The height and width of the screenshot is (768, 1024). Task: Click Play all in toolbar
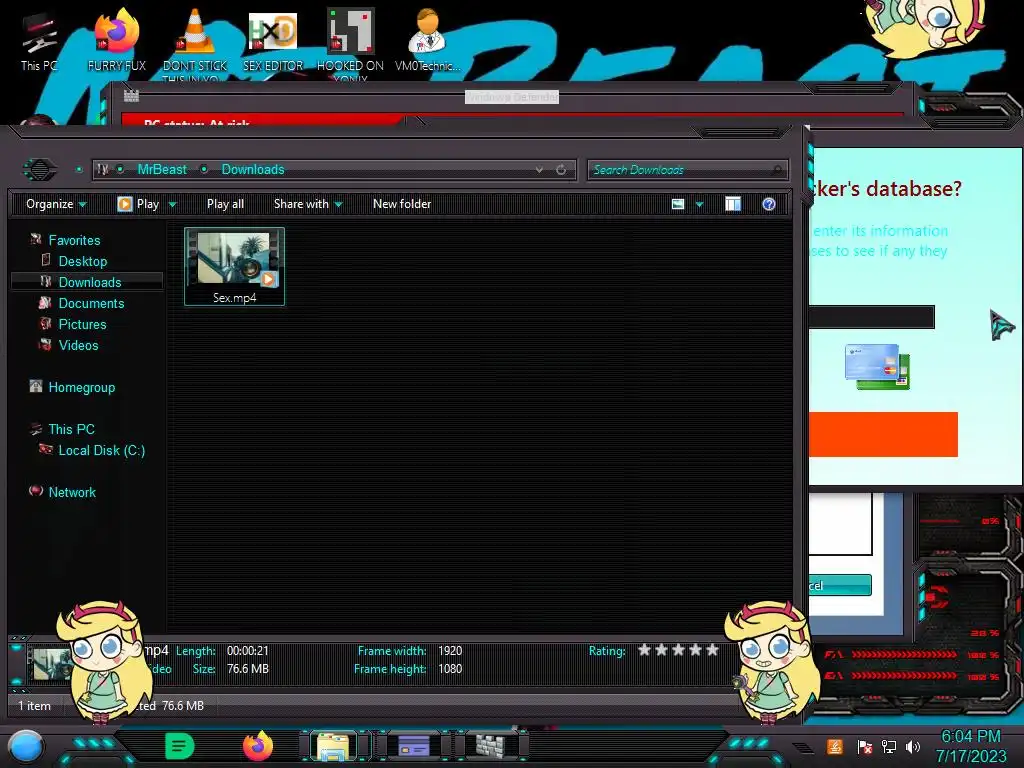click(x=225, y=204)
